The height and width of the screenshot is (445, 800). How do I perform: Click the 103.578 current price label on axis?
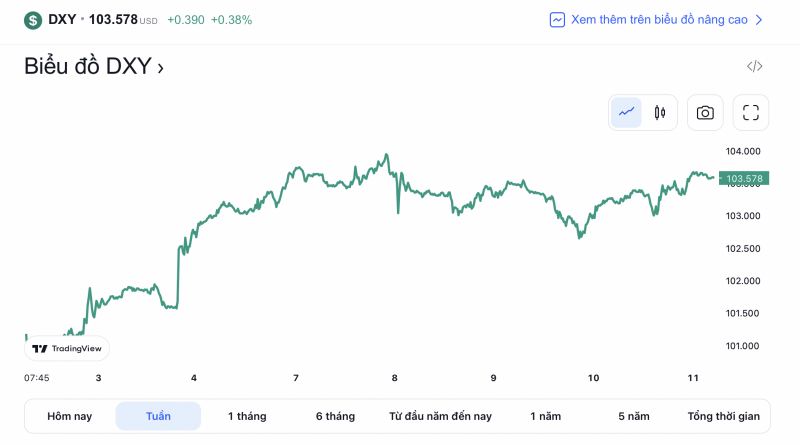(744, 179)
